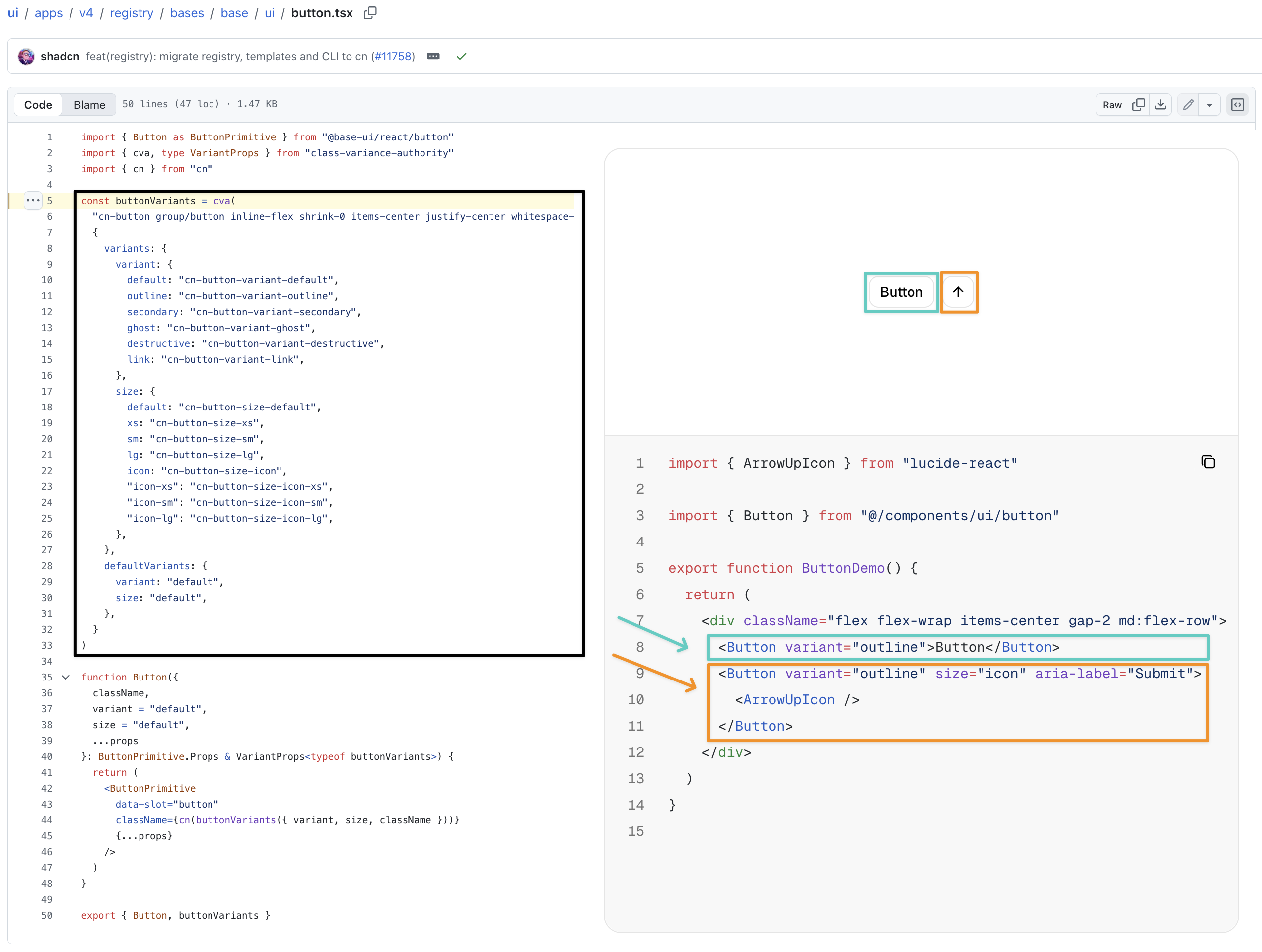
Task: Click the arrow-up icon button preview
Action: (x=957, y=291)
